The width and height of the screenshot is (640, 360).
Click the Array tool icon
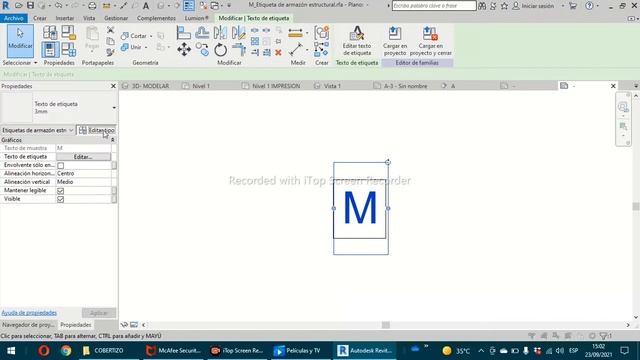[255, 41]
